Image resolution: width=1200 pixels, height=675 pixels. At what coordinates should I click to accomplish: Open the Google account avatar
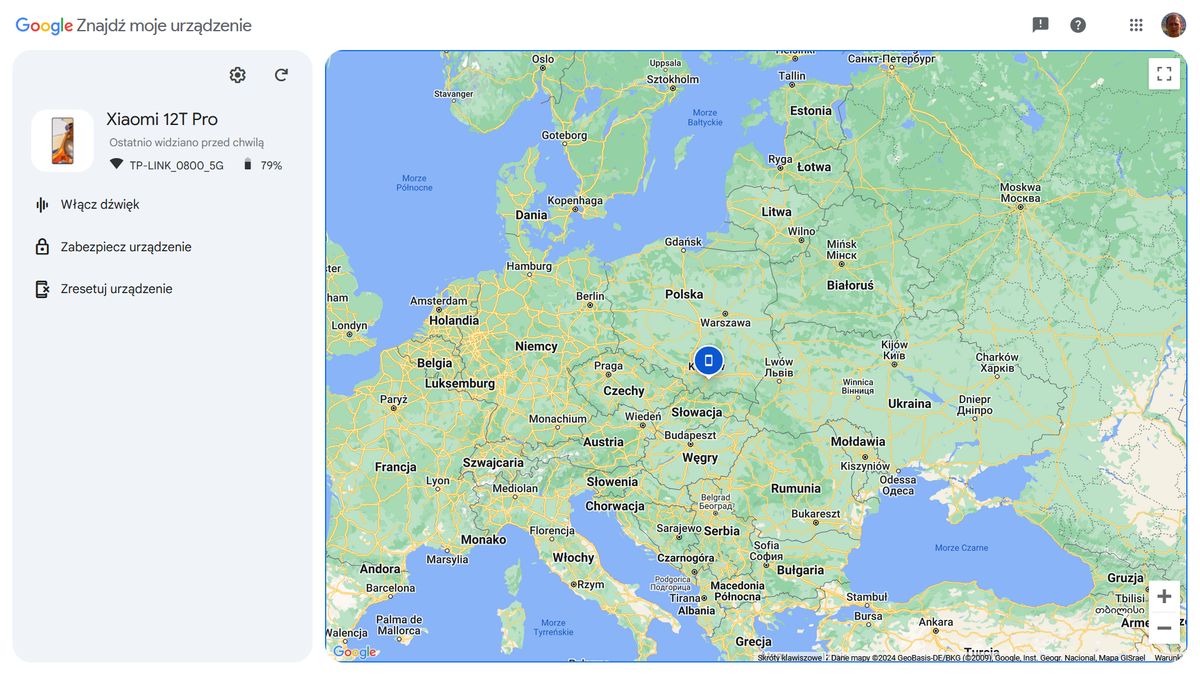coord(1173,25)
